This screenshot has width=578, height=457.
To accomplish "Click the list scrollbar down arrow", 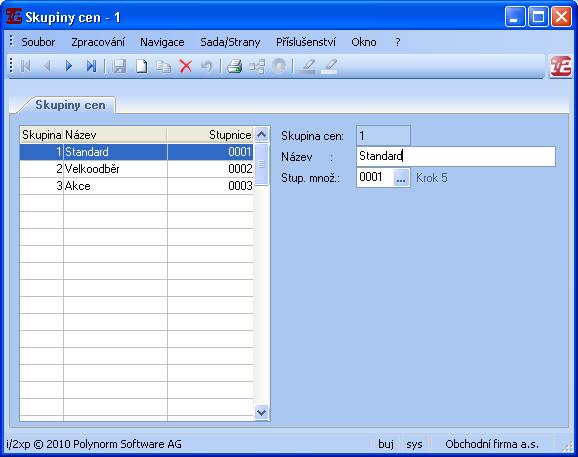I will (261, 412).
